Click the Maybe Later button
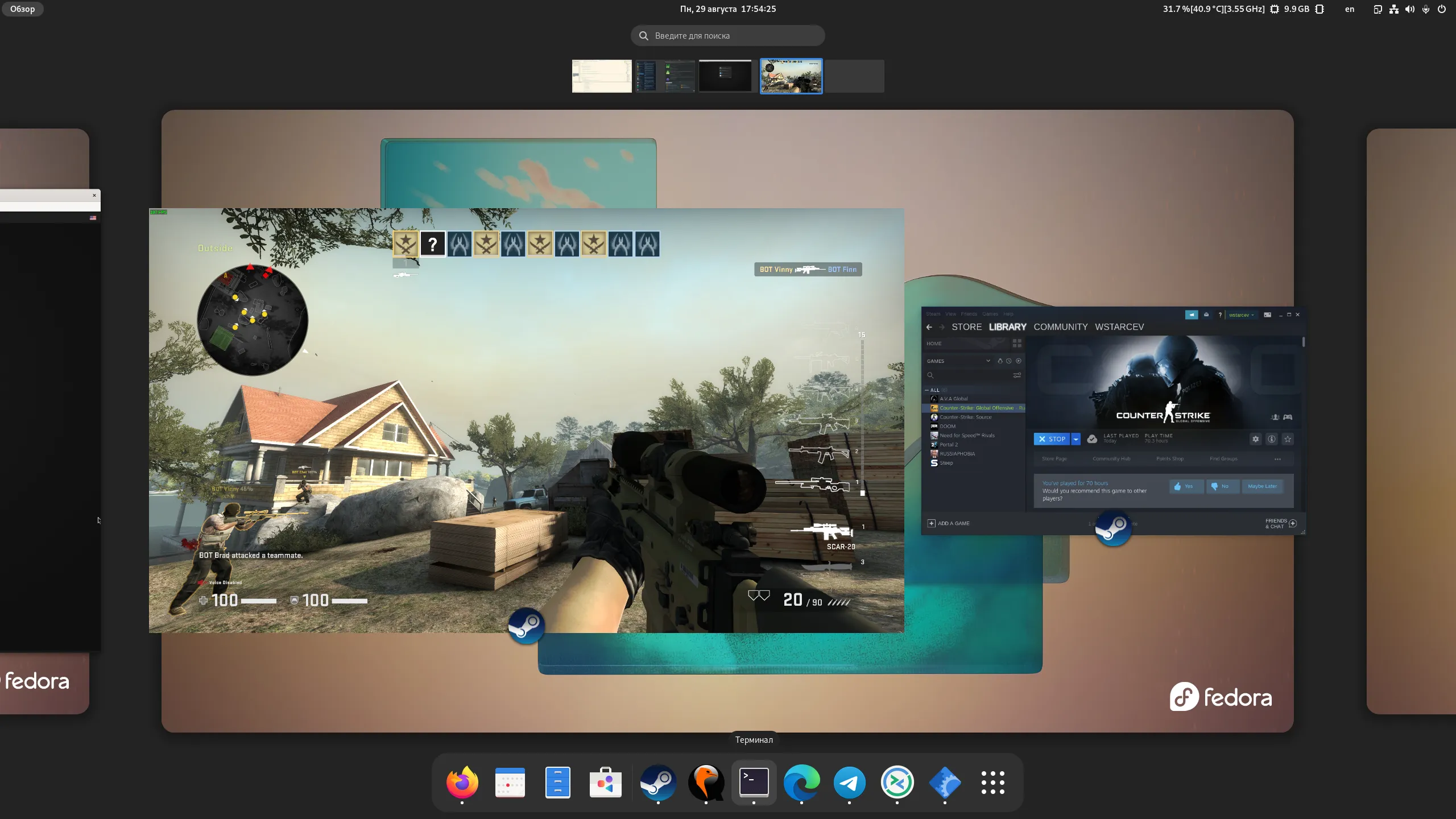Image resolution: width=1456 pixels, height=819 pixels. (x=1262, y=486)
